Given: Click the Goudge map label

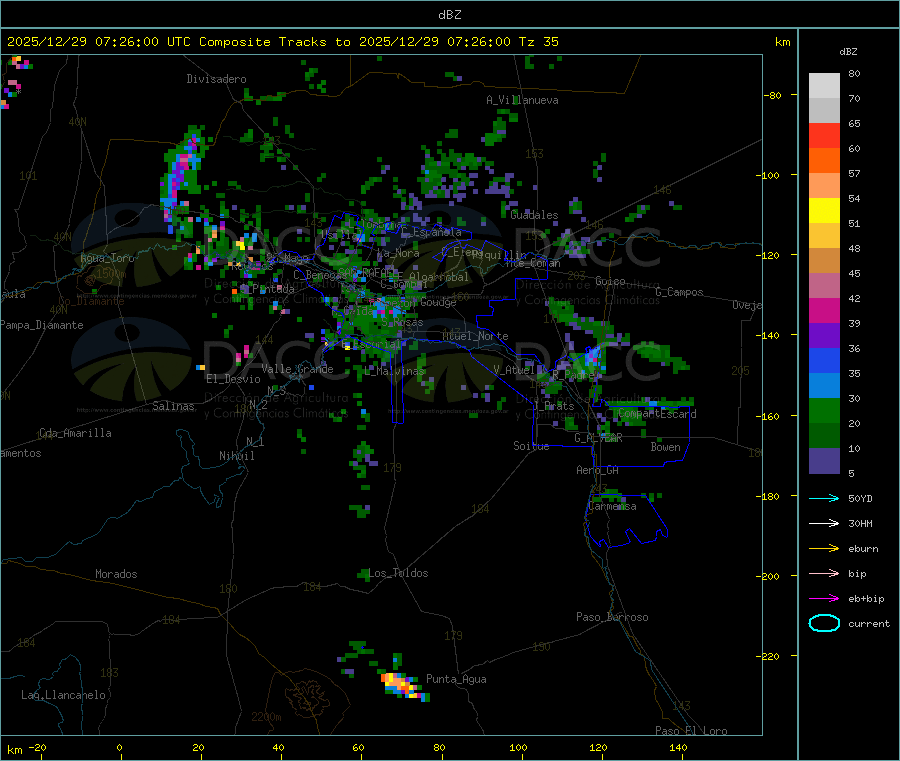Looking at the screenshot, I should pos(438,302).
